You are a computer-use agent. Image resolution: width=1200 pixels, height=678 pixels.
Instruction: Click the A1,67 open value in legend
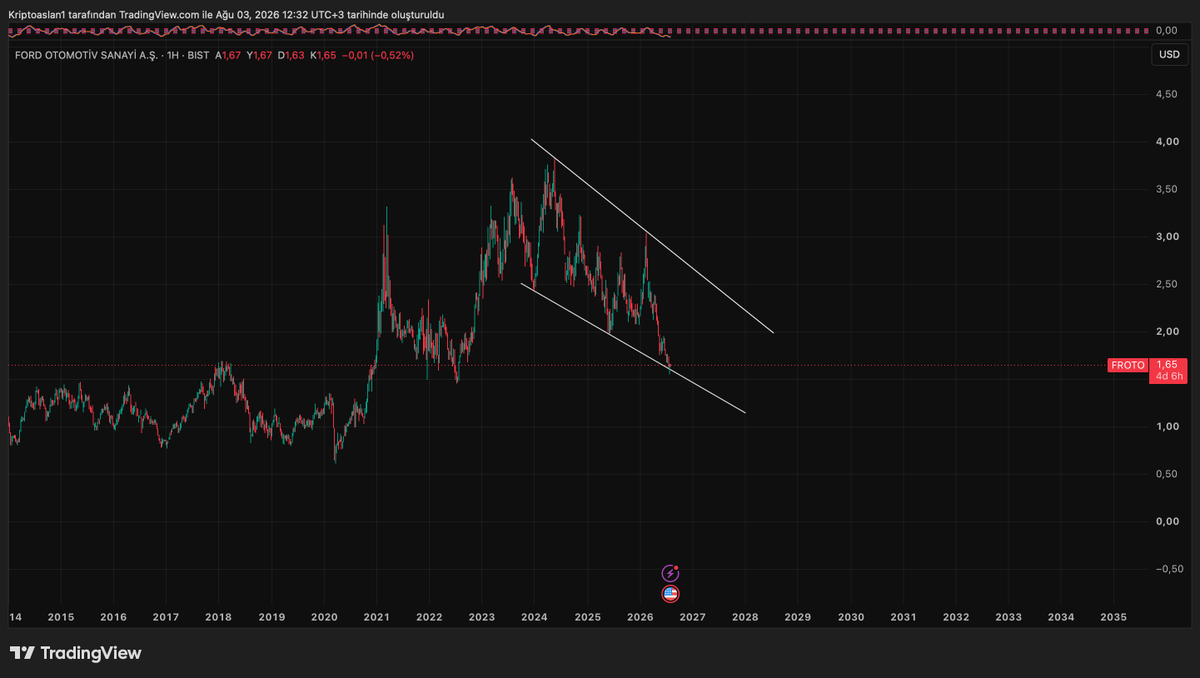228,55
